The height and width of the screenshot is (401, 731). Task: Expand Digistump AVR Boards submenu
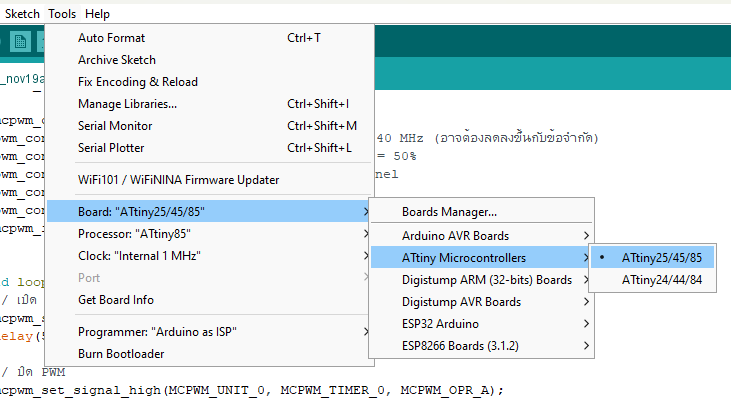(482, 301)
